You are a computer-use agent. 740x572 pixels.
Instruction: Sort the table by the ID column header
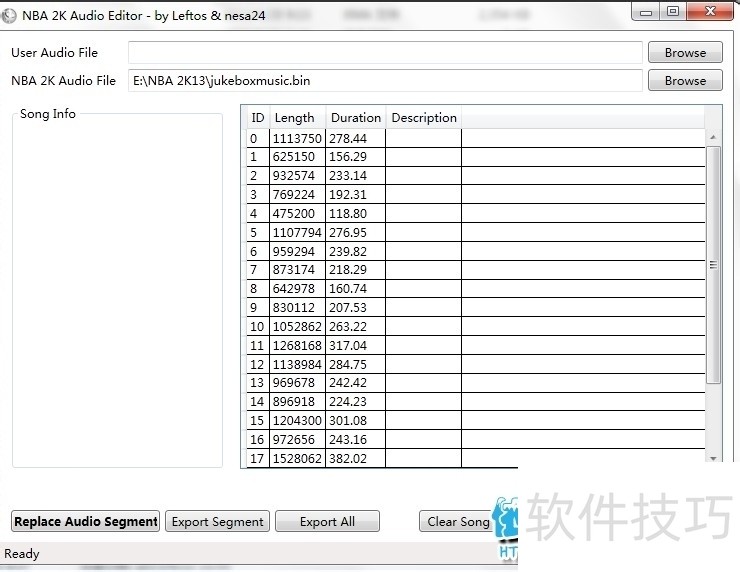tap(258, 118)
